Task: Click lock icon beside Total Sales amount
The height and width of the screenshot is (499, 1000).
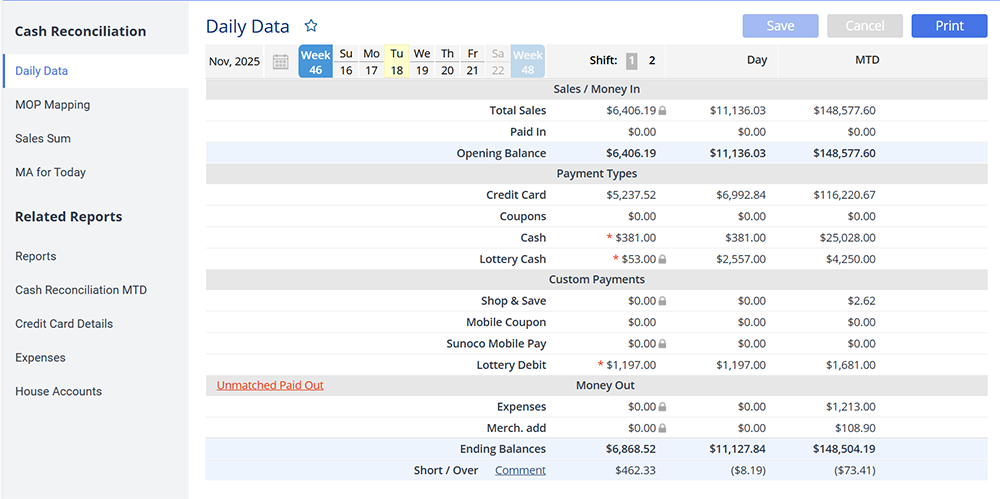Action: [662, 111]
